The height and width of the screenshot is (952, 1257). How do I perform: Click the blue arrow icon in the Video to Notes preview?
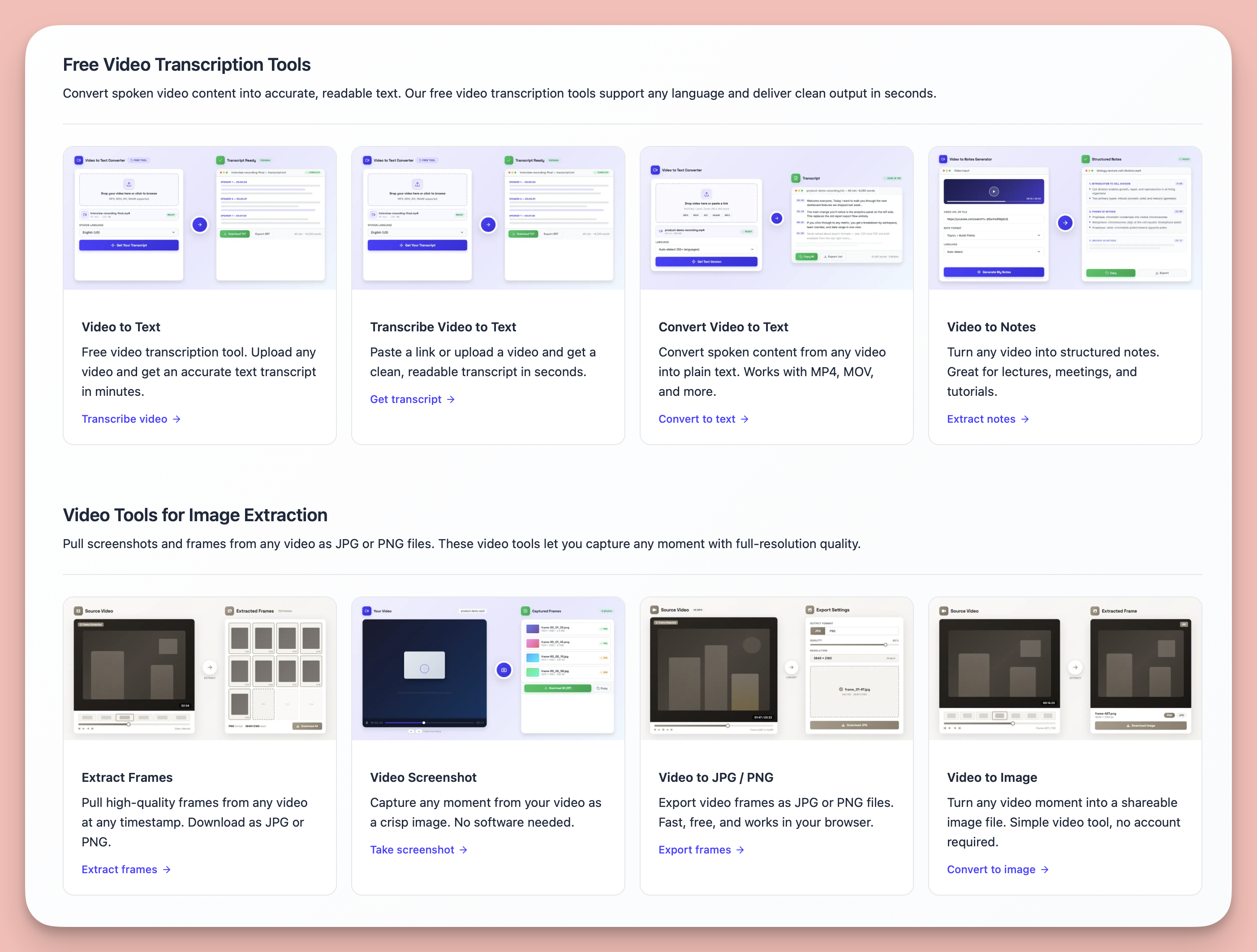click(1065, 223)
